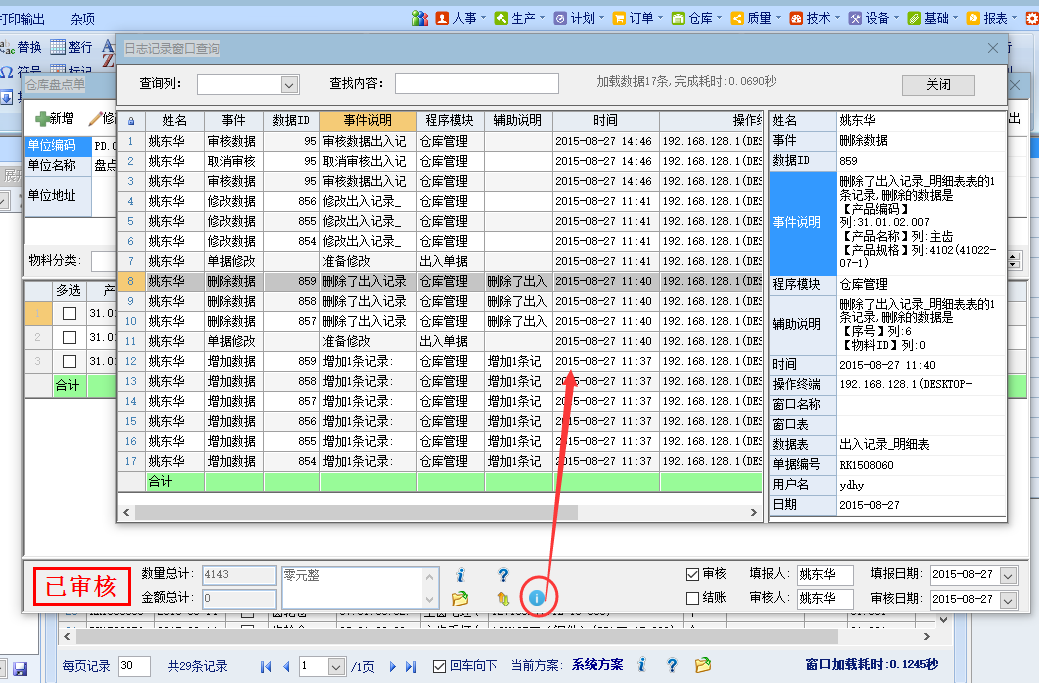Open the folder icon right of 系统方案
Screen dimensions: 1039x683
coord(703,664)
